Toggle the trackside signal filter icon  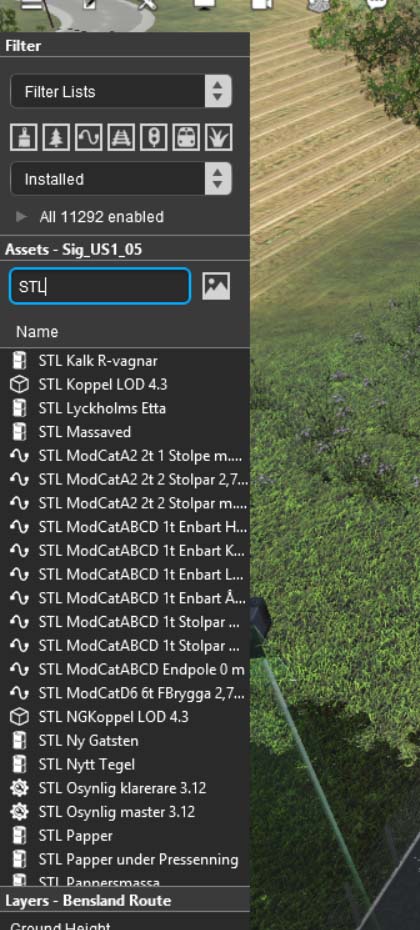point(154,138)
